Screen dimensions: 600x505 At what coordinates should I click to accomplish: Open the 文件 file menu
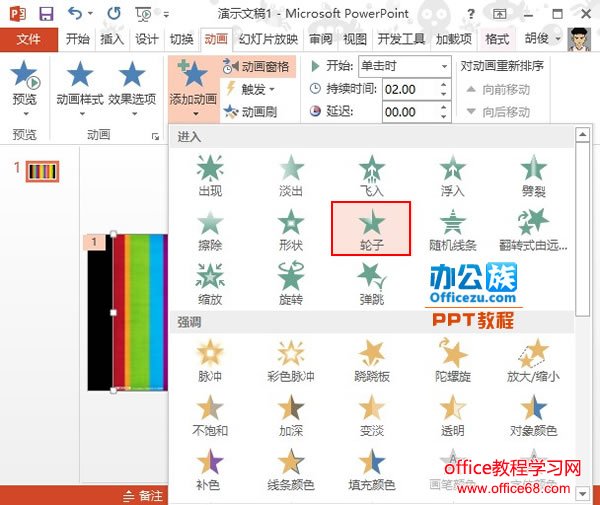[29, 39]
